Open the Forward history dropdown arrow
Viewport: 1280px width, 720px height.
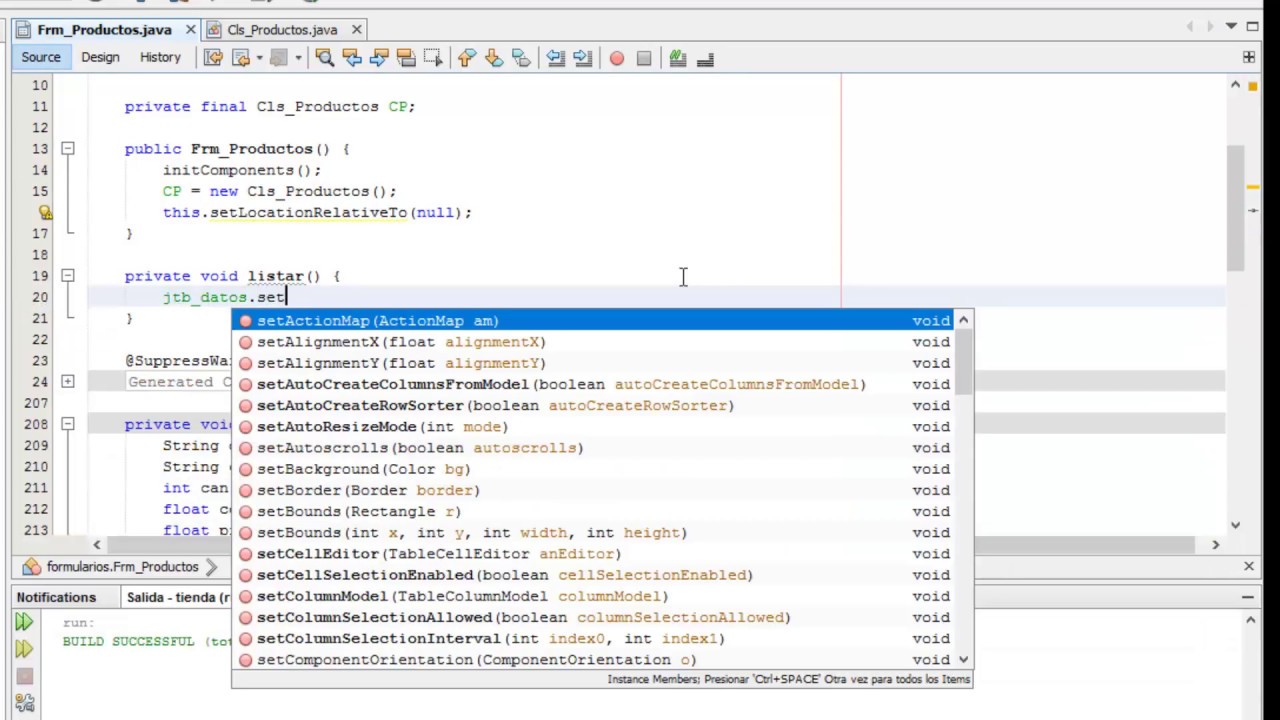coord(298,58)
